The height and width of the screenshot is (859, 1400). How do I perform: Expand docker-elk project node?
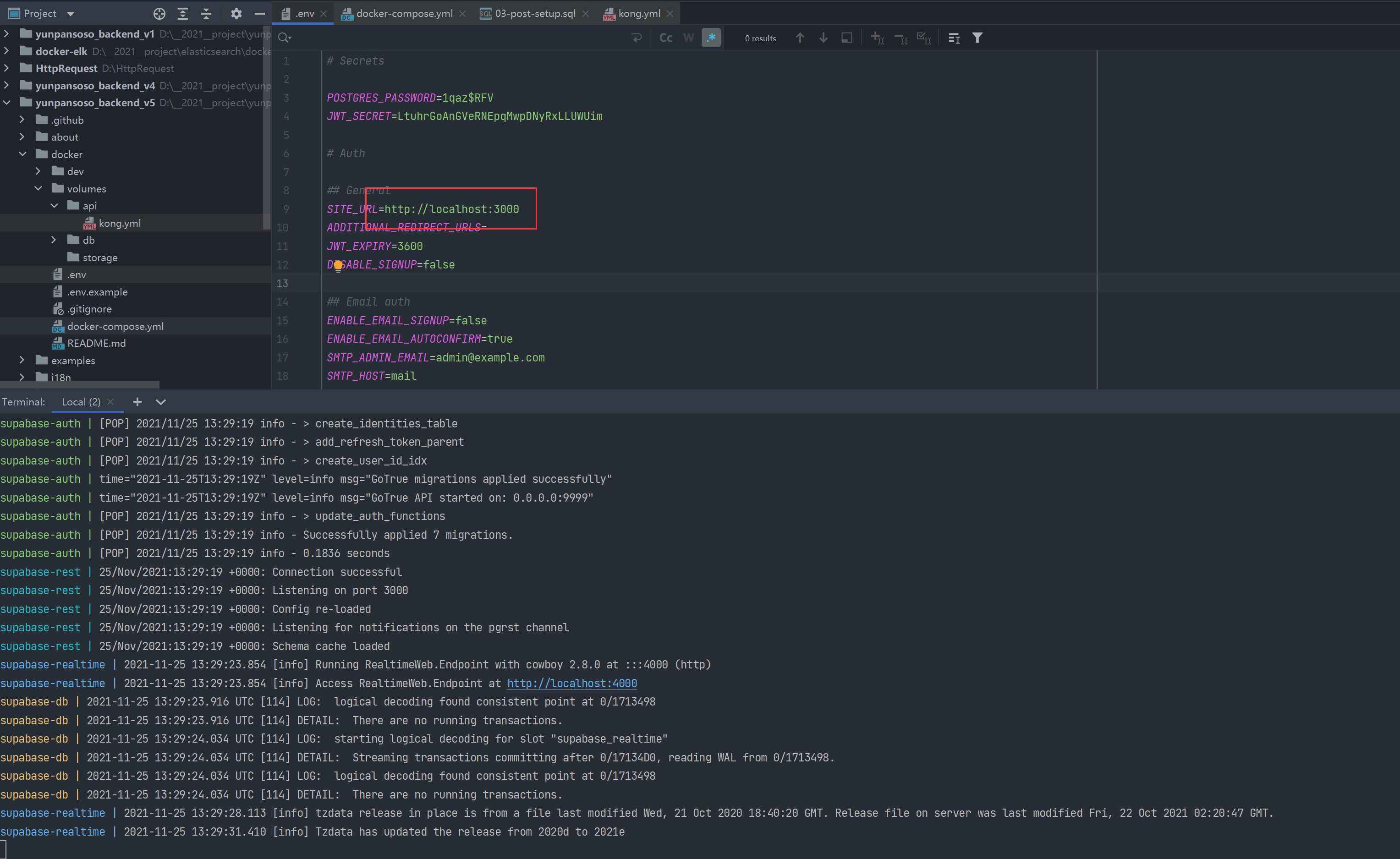coord(6,51)
